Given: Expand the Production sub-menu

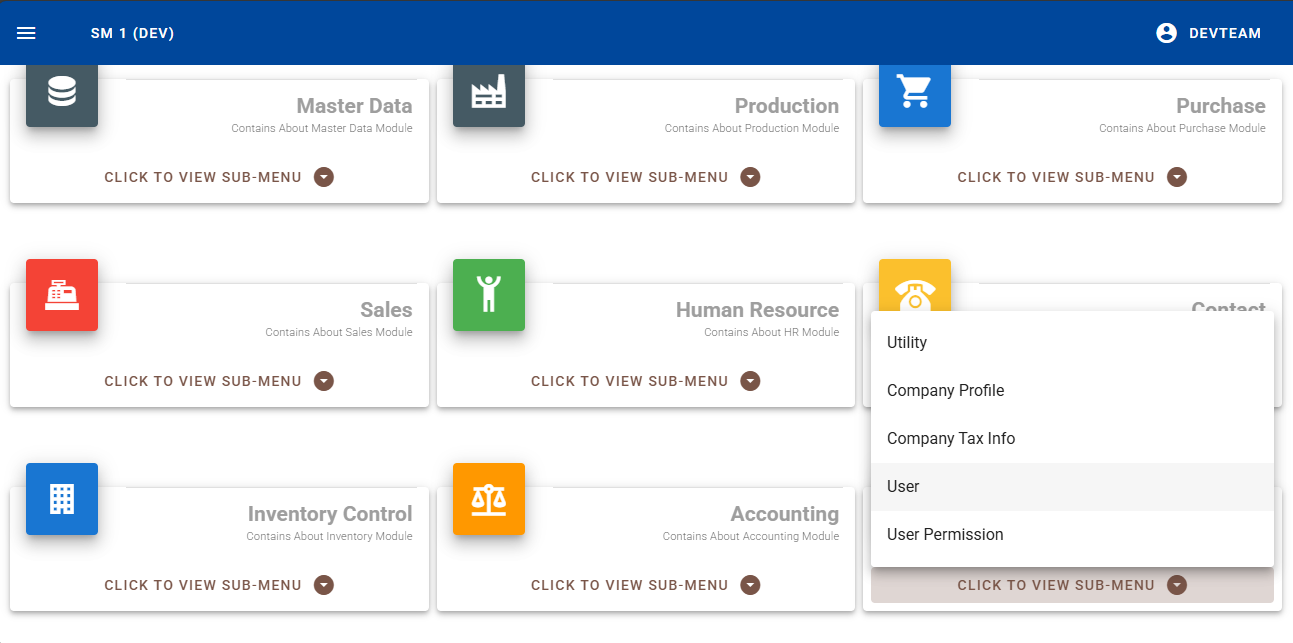Looking at the screenshot, I should point(645,177).
